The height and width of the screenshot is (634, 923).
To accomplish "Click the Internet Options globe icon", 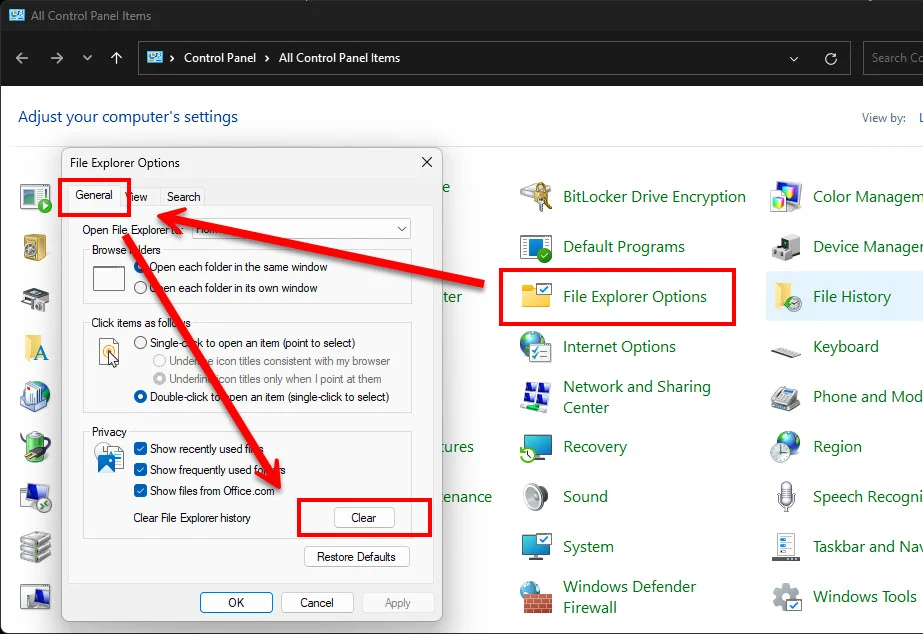I will (x=535, y=346).
